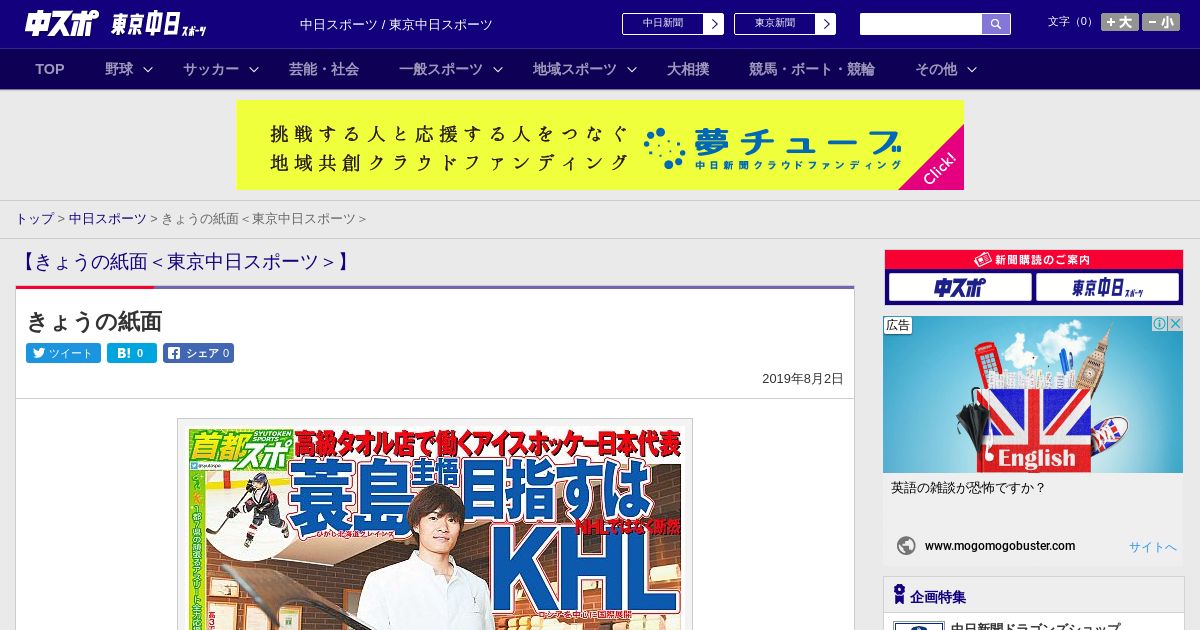Open the TOP navigation item
The image size is (1200, 630).
coord(50,69)
